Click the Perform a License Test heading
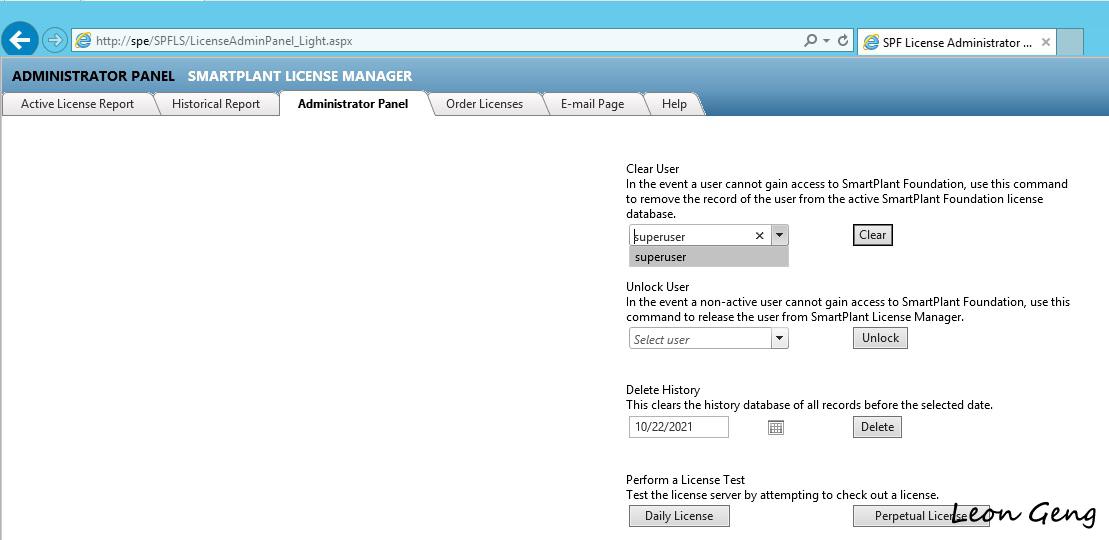This screenshot has height=540, width=1109. (685, 480)
